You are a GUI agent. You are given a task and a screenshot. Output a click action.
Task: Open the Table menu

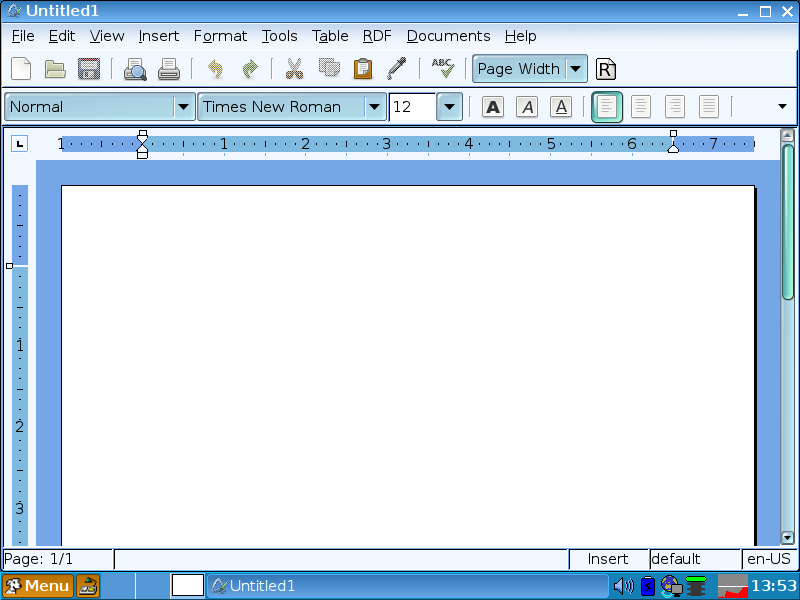point(330,36)
